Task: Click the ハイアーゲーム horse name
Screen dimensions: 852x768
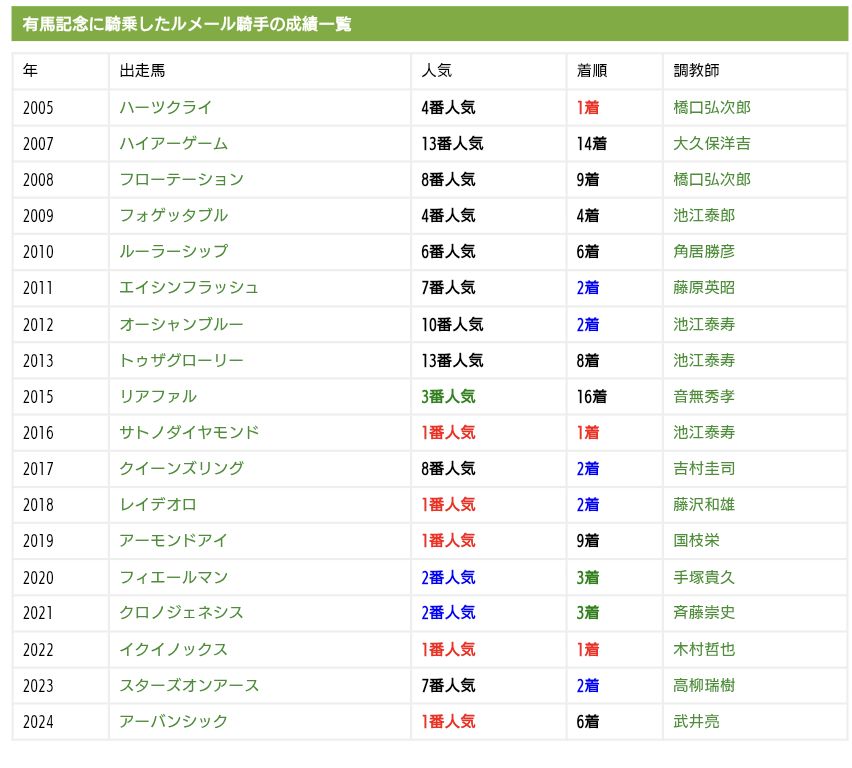Action: tap(173, 143)
